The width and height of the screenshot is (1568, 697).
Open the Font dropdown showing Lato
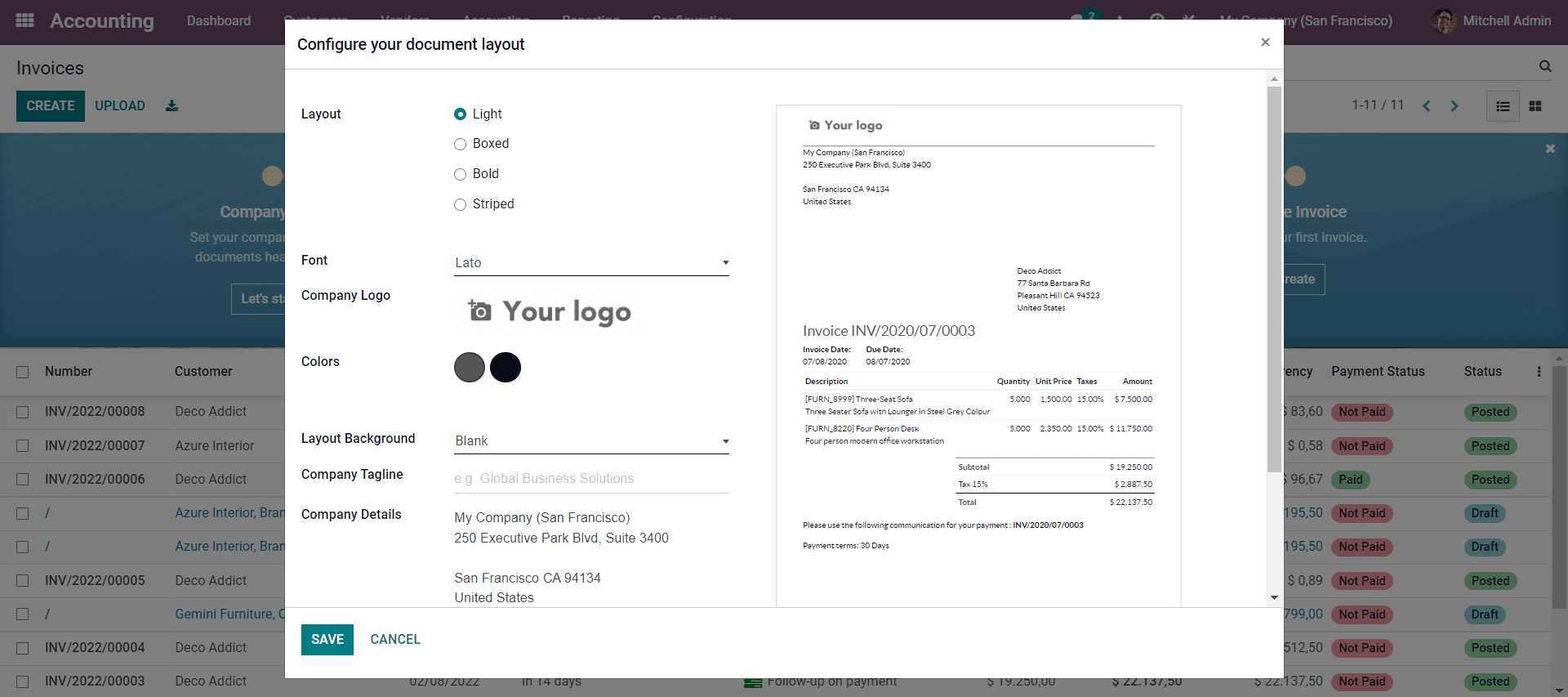click(591, 262)
